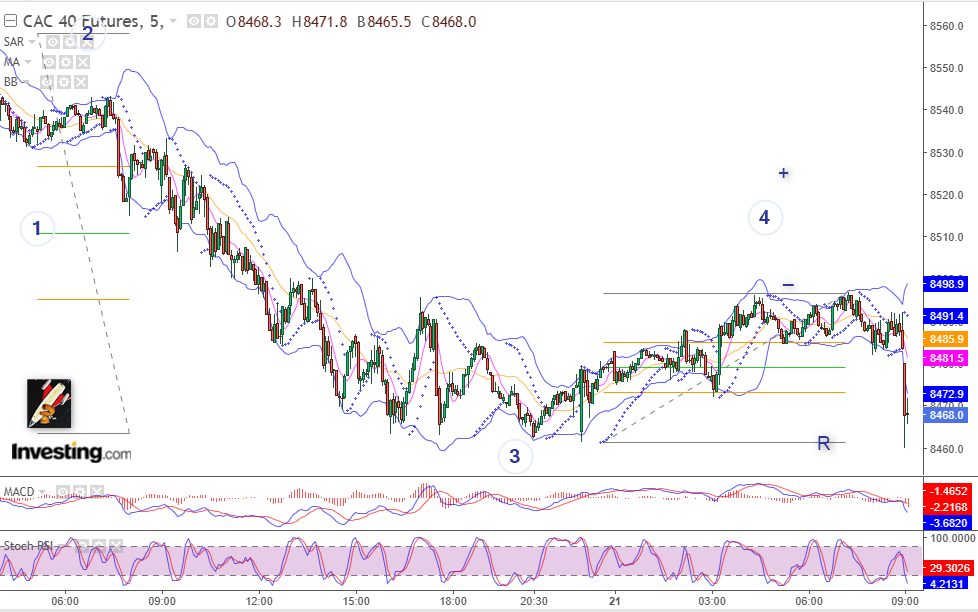Screen dimensions: 978x612
Task: Click the 8468.0 last price label
Action: pyautogui.click(x=946, y=415)
